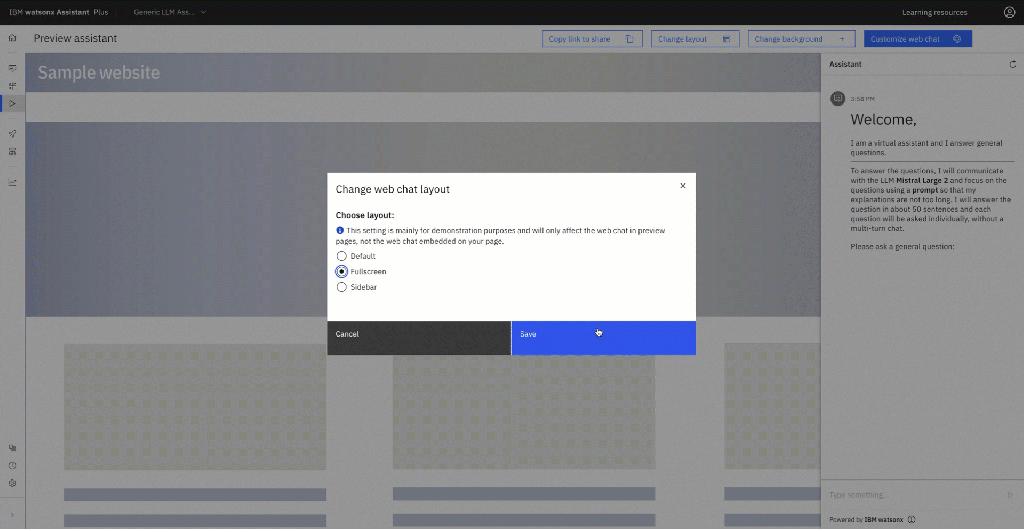Screen dimensions: 1024x529
Task: Open the Analytics chart icon in sidebar
Action: coord(12,182)
